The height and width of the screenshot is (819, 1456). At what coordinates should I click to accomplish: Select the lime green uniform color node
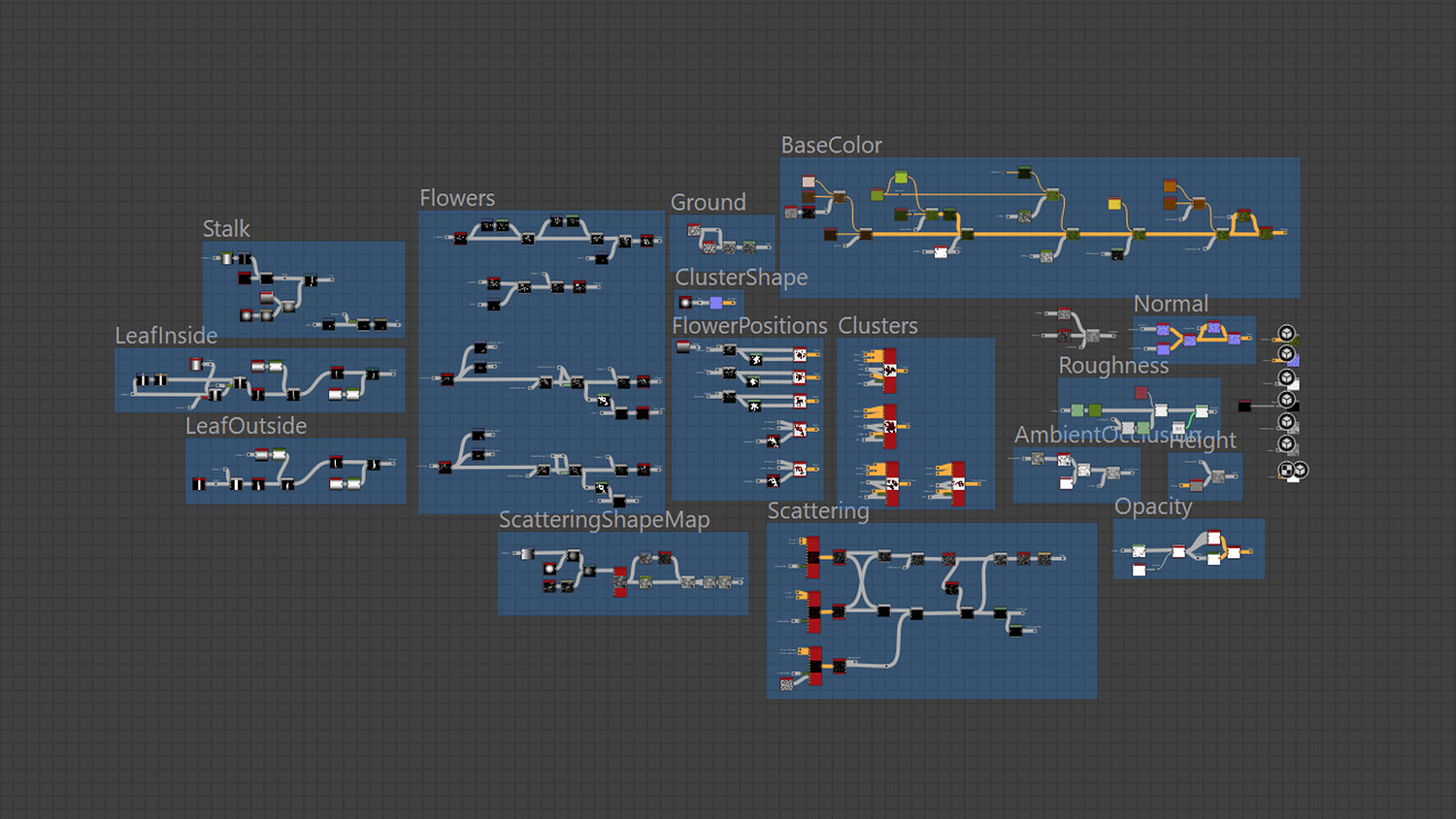(x=901, y=178)
